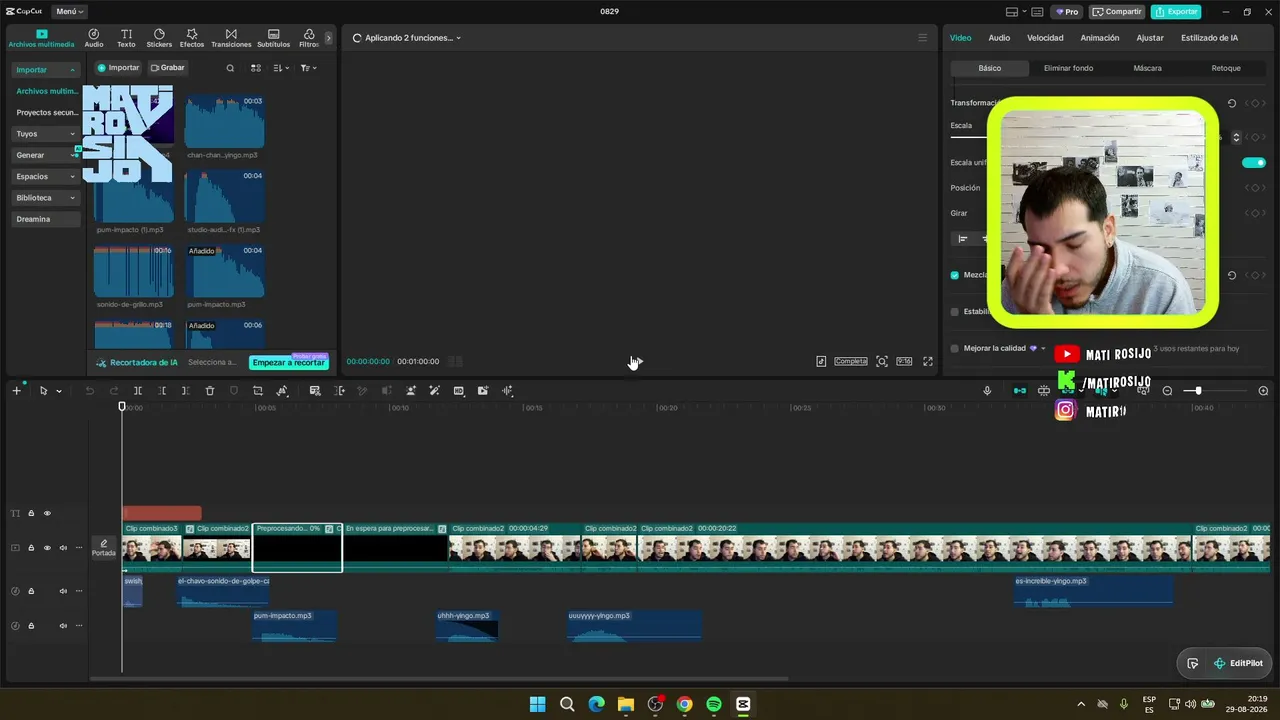Zoom in the timeline
The image size is (1280, 720).
(1263, 391)
